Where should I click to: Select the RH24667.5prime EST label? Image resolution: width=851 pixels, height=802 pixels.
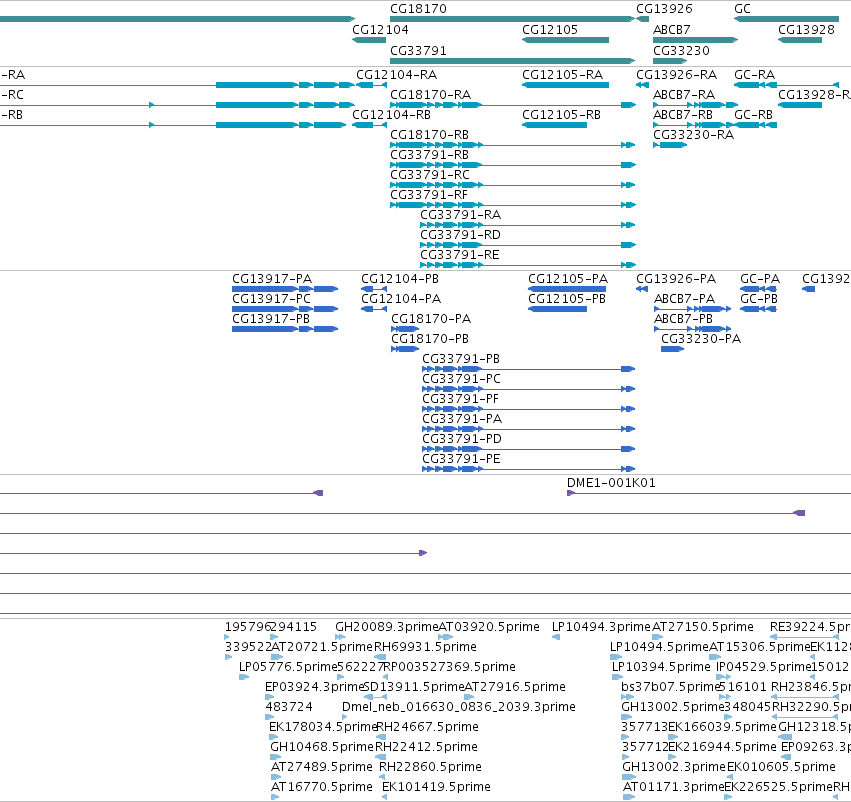pyautogui.click(x=427, y=727)
